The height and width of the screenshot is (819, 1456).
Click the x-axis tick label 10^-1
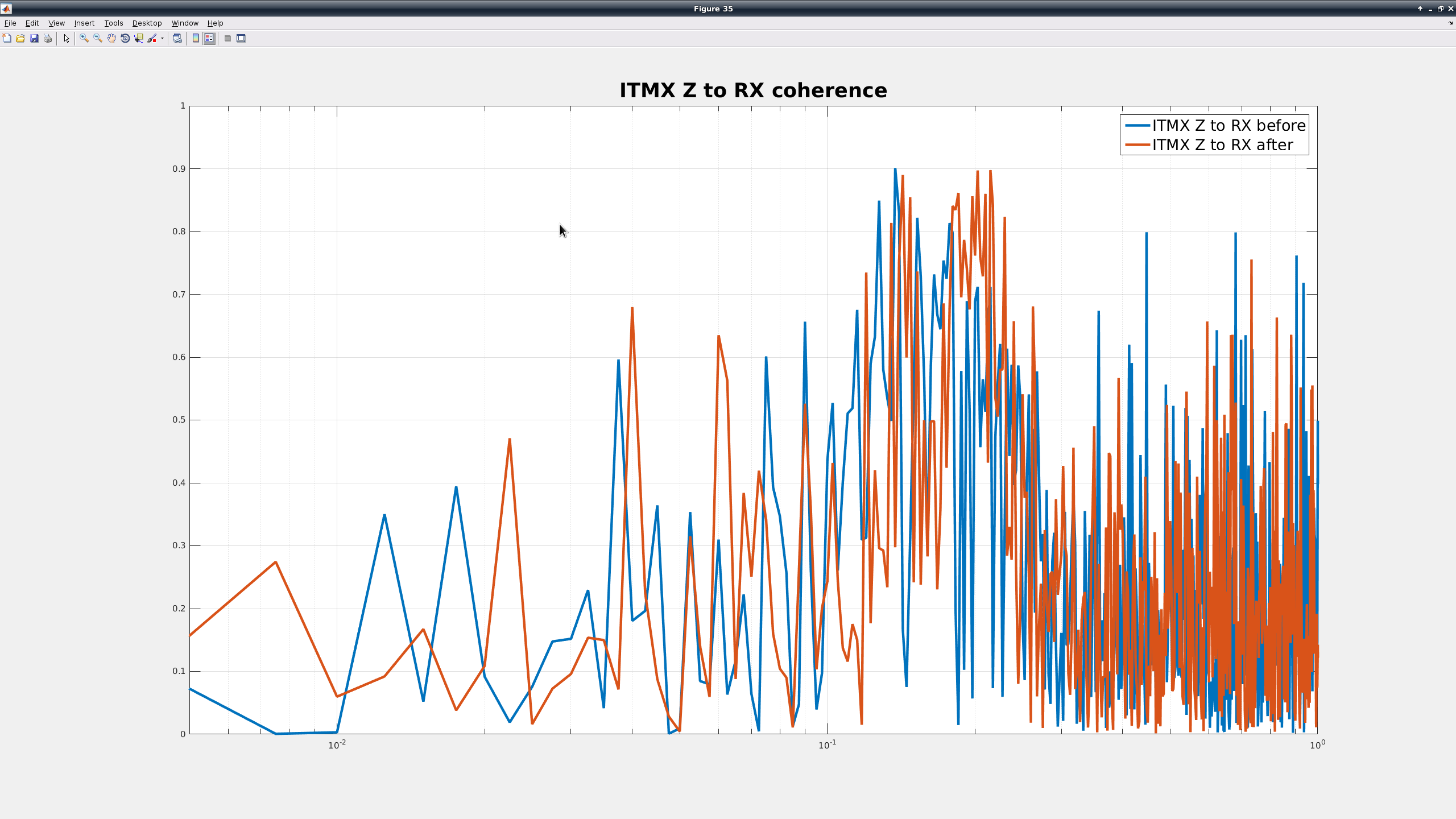pos(828,745)
